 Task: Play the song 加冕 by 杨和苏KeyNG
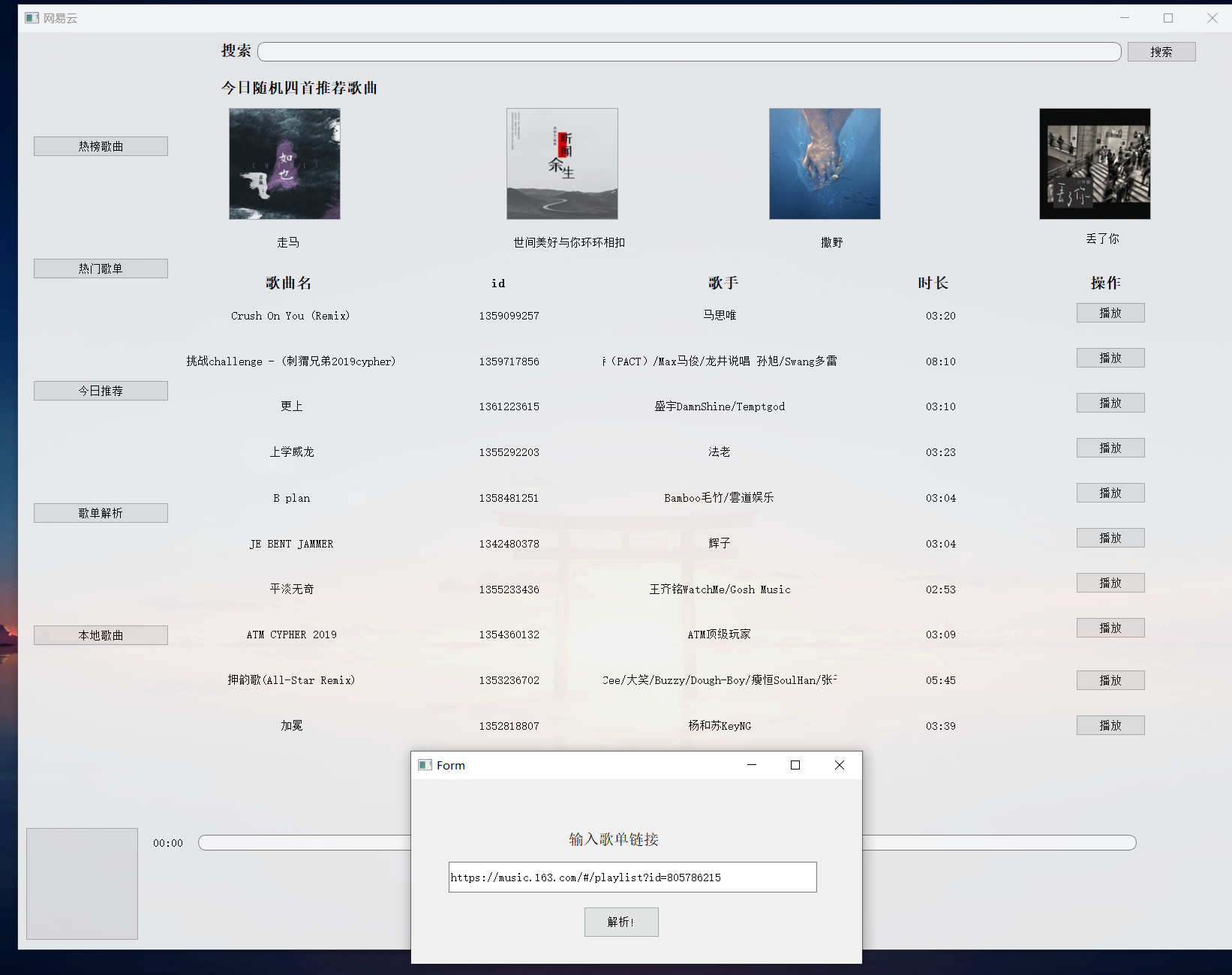point(1110,725)
